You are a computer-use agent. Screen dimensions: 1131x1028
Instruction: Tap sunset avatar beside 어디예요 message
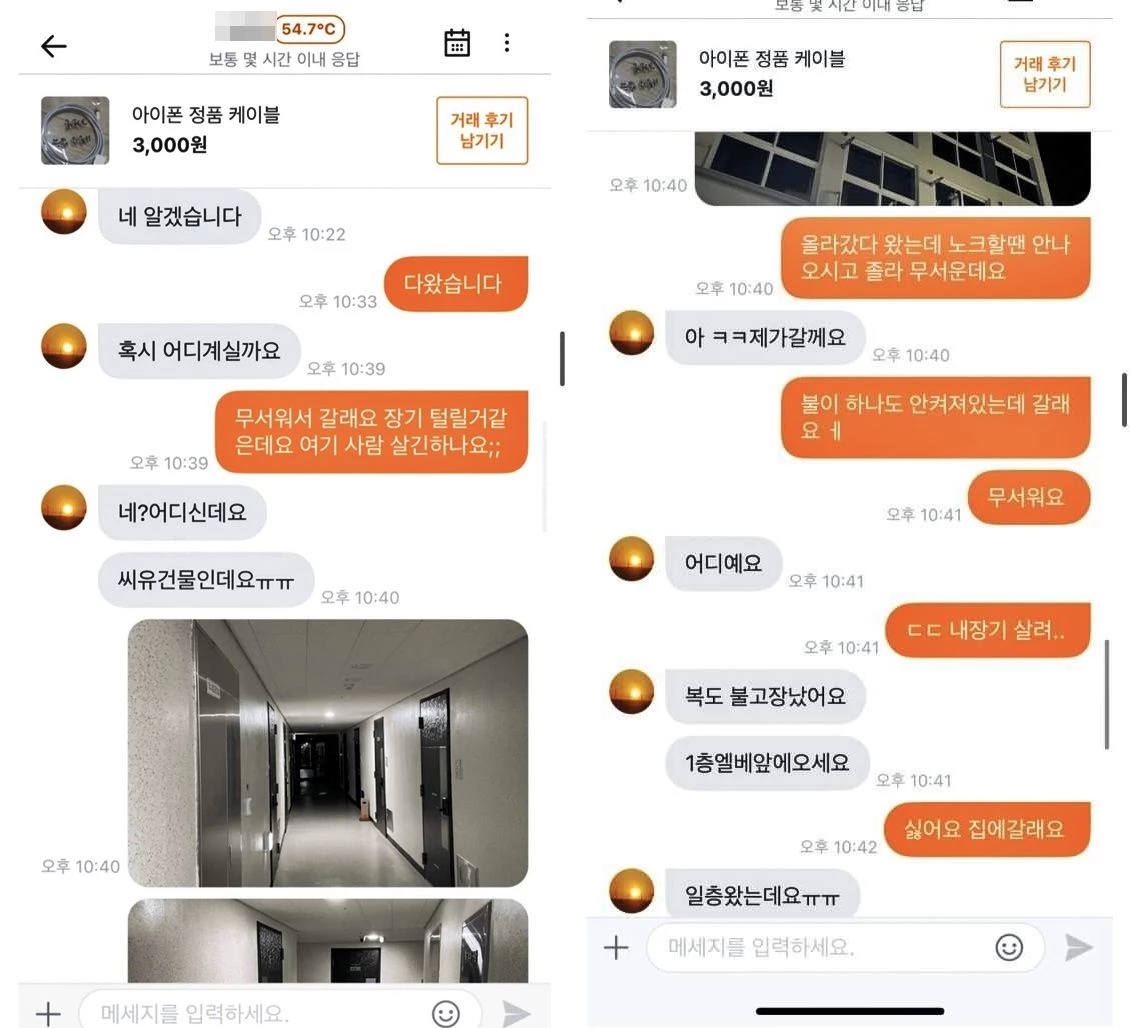tap(632, 558)
